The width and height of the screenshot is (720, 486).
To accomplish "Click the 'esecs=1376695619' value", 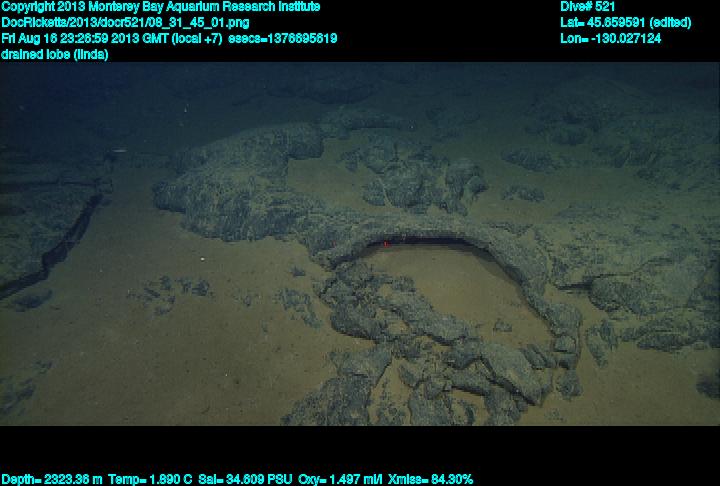I will 282,38.
